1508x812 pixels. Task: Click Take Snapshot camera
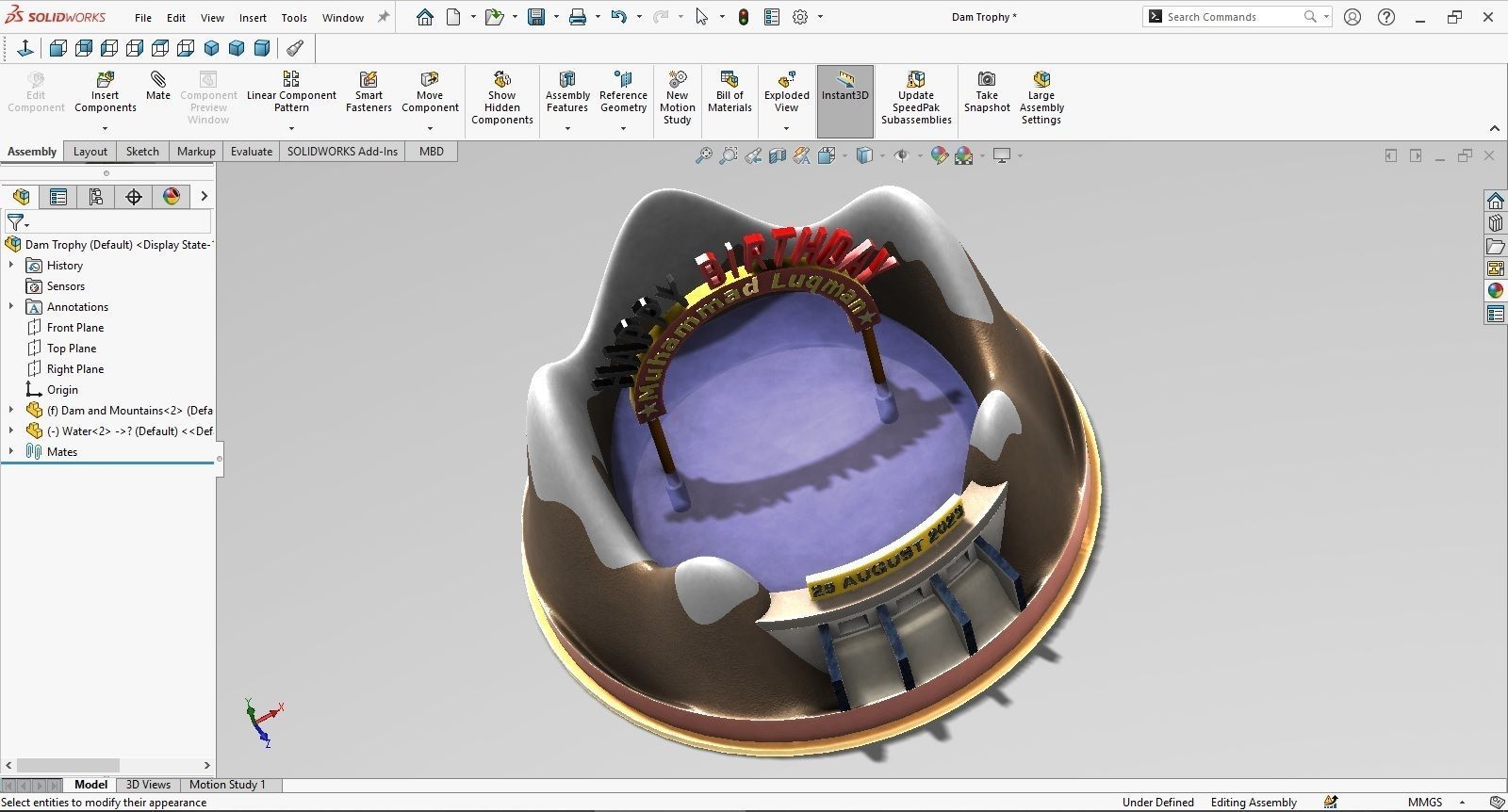tap(987, 91)
